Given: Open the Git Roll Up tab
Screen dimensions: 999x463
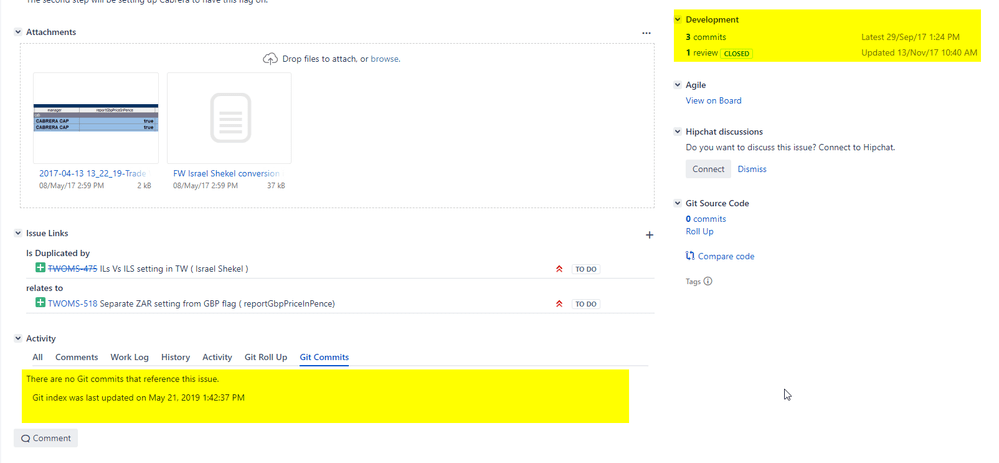Looking at the screenshot, I should pos(266,357).
